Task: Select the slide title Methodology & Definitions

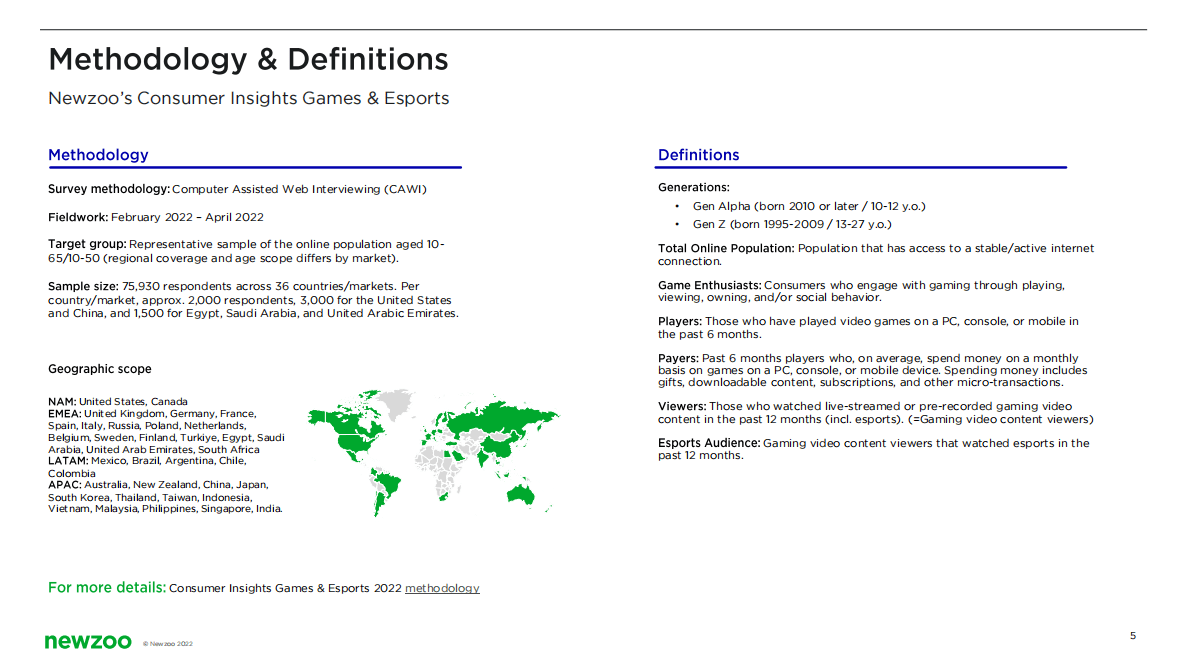Action: tap(248, 59)
